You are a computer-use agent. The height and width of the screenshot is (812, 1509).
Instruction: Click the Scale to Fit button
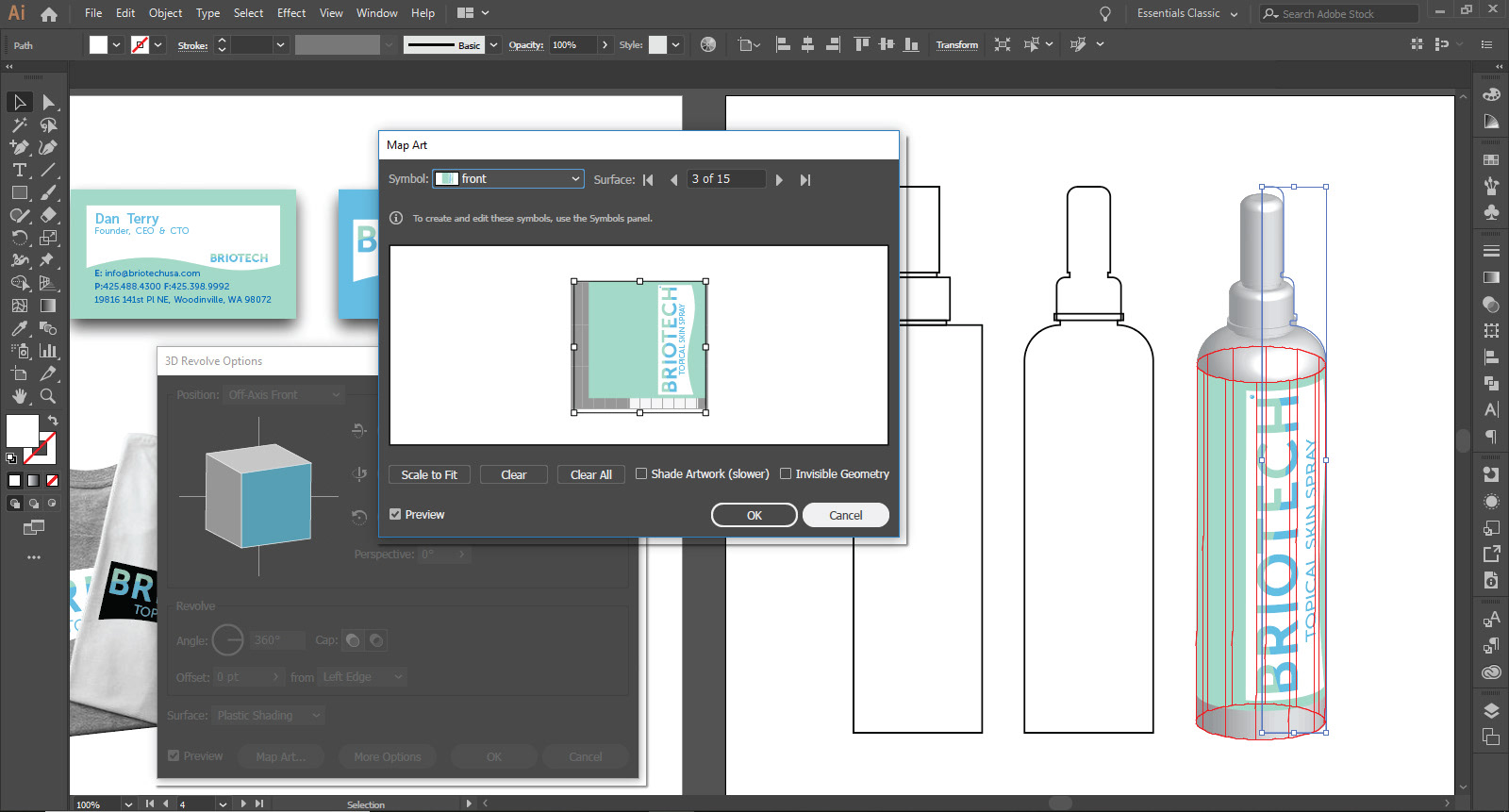click(x=429, y=474)
